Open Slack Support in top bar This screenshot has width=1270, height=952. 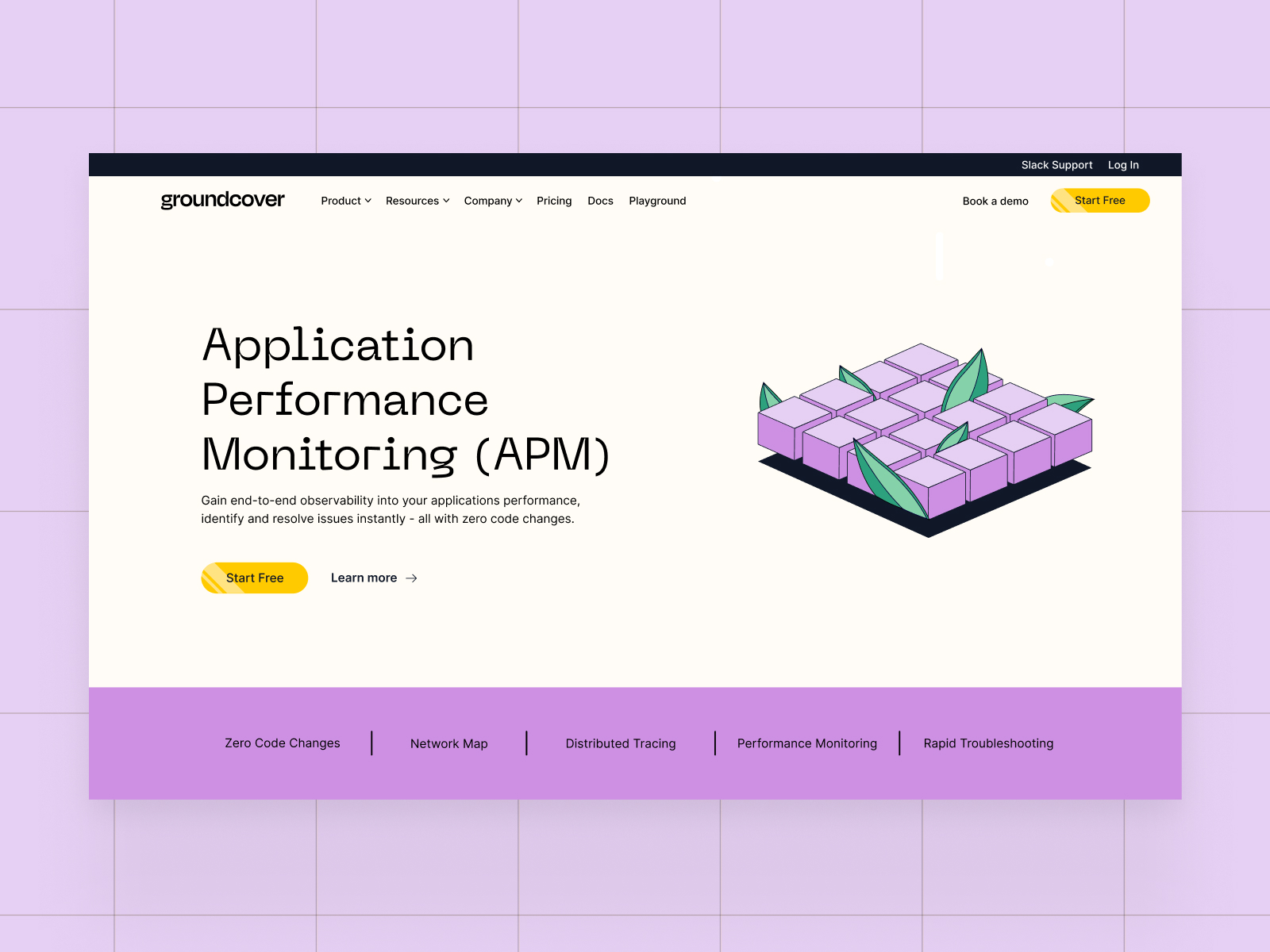pos(1056,165)
